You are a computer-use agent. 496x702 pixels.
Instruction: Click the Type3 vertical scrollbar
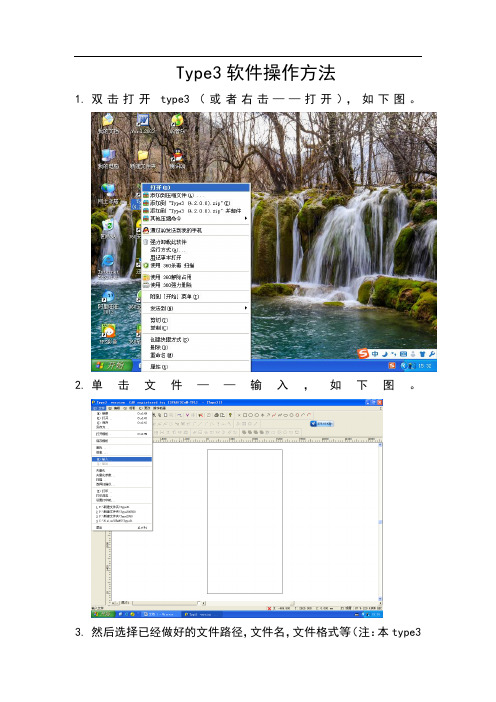[381, 522]
